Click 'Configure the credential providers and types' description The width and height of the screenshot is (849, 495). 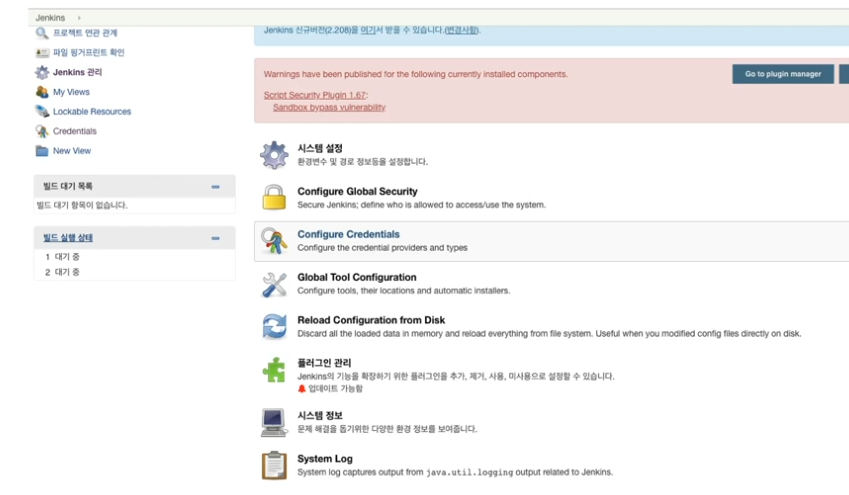pyautogui.click(x=382, y=248)
